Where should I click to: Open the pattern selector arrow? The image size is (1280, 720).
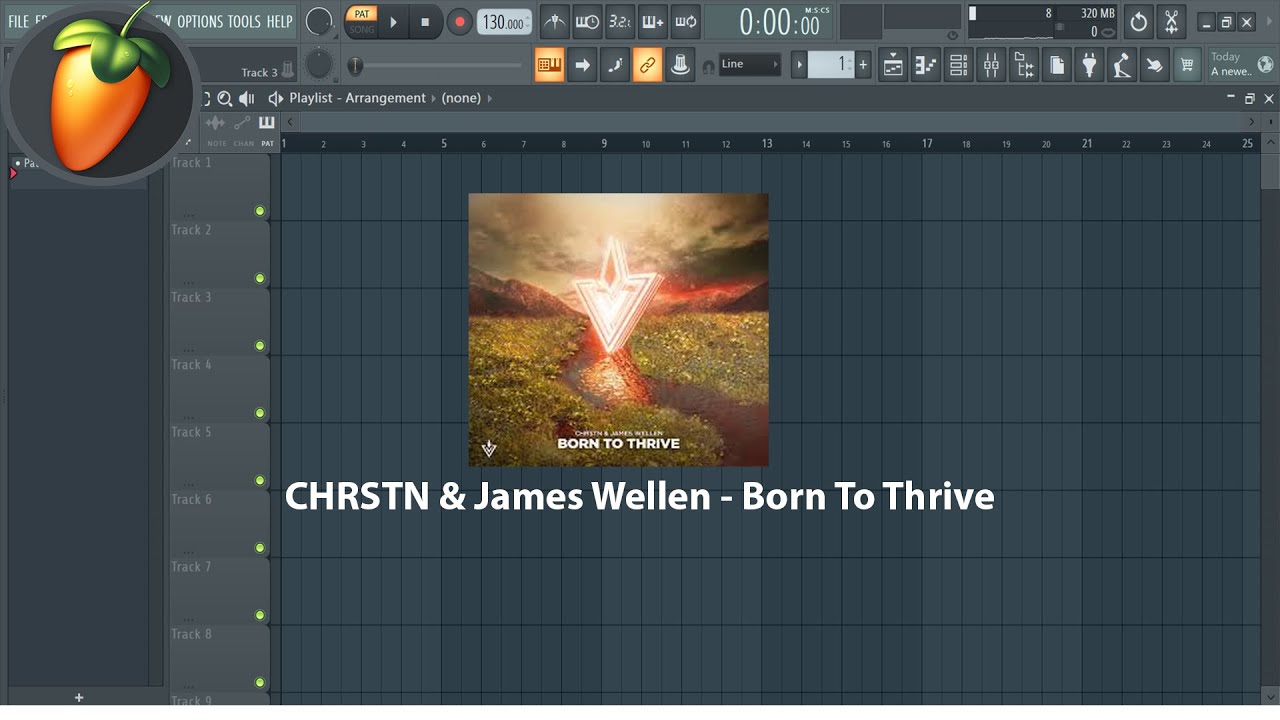point(799,65)
